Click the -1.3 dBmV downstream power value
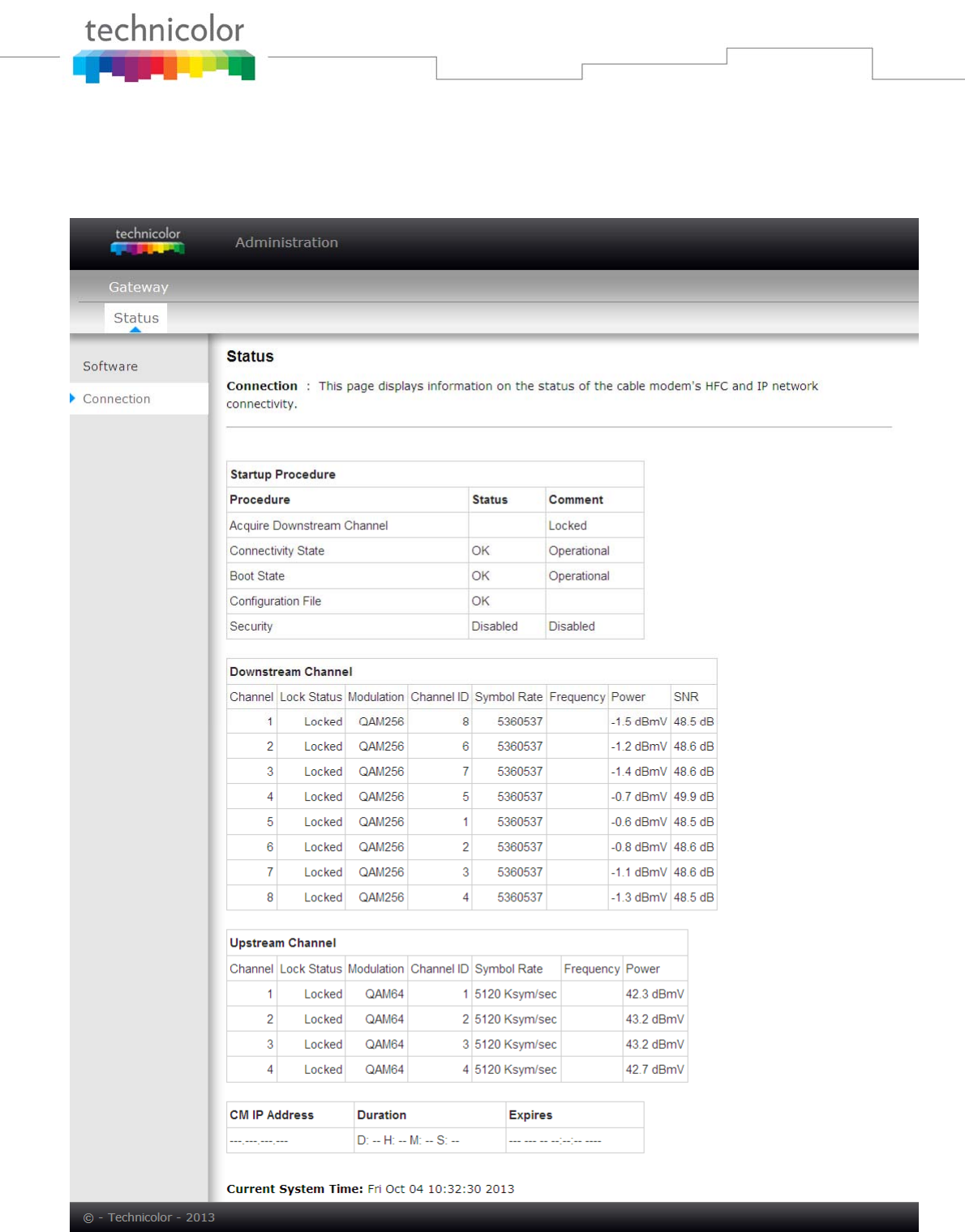 click(x=639, y=897)
